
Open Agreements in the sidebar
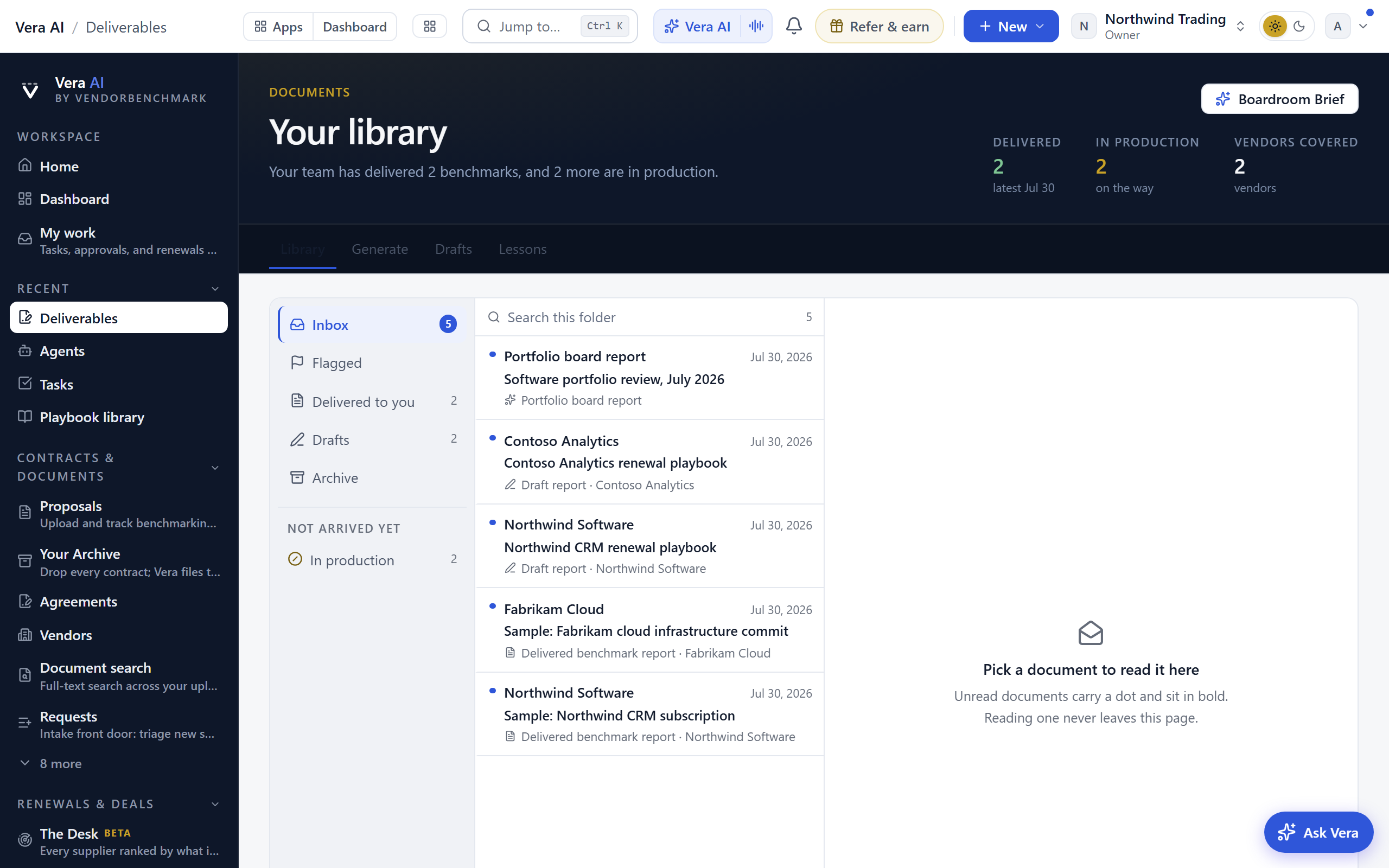tap(119, 602)
